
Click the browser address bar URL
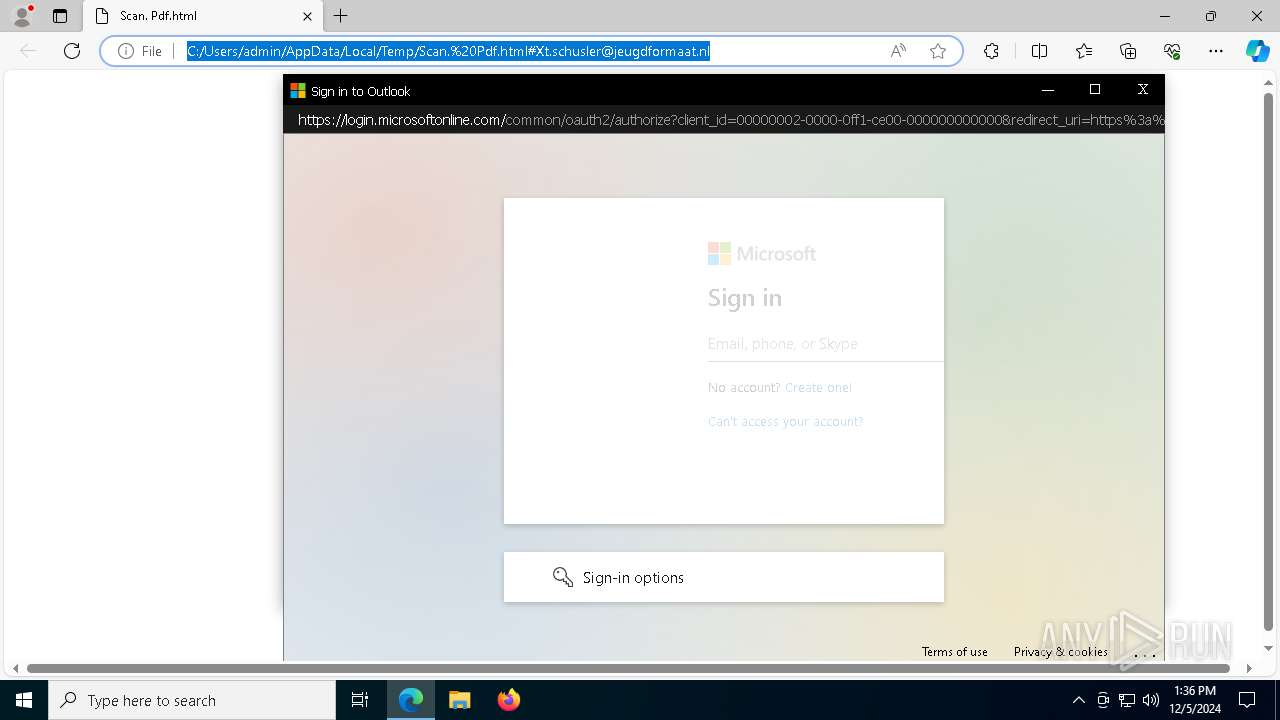pyautogui.click(x=448, y=51)
